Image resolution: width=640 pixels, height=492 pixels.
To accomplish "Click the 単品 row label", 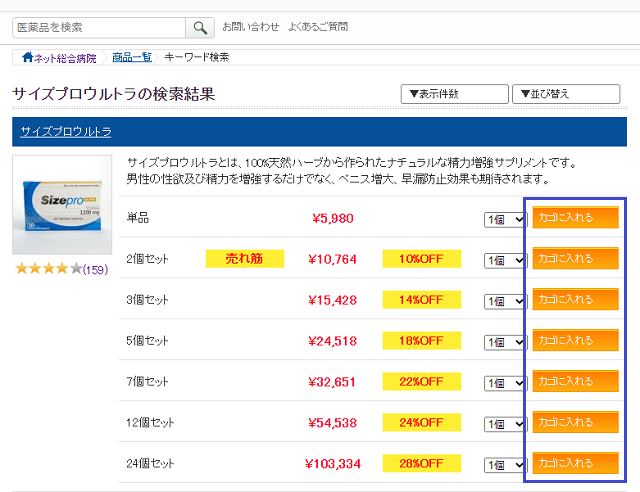I will 138,218.
